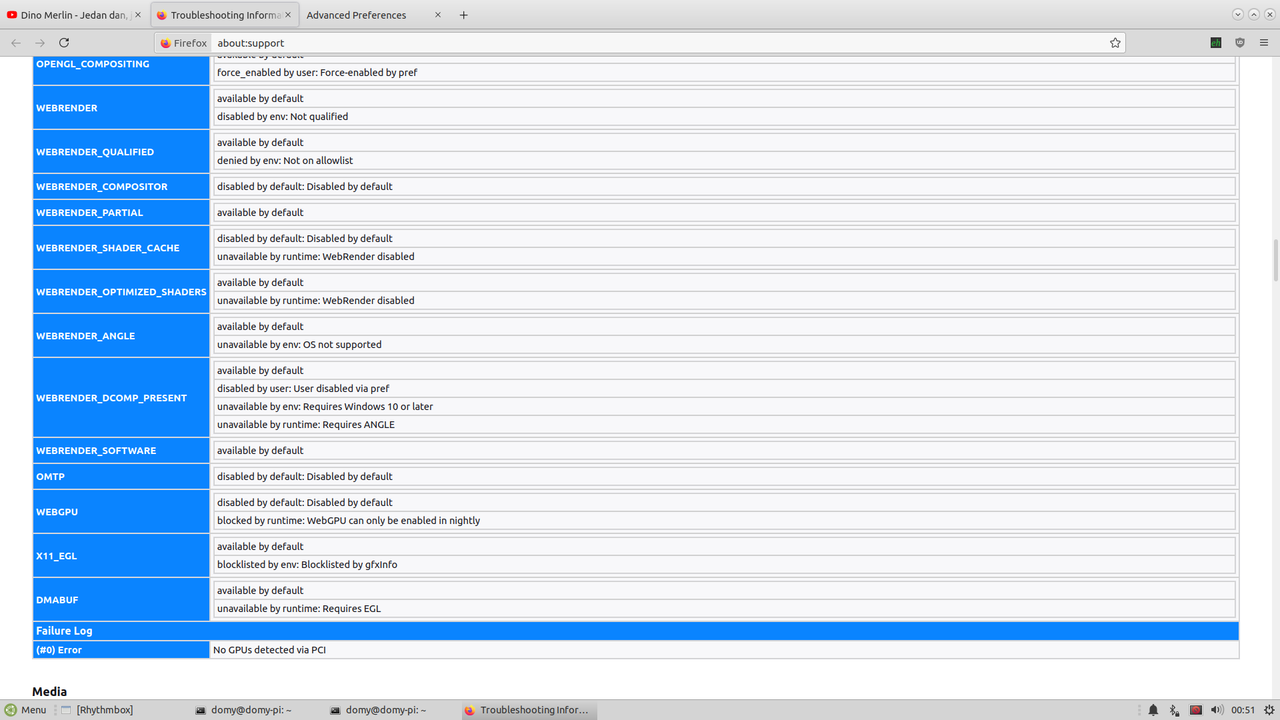Click the green 'eh' extension toolbar icon

coord(1216,42)
